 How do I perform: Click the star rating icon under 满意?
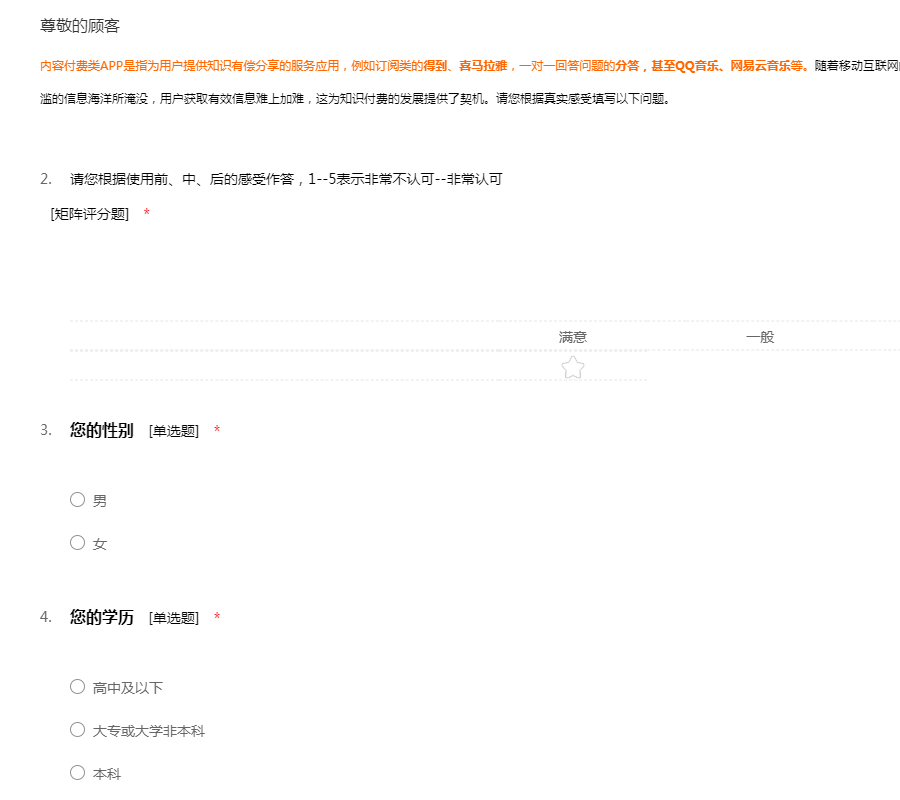[572, 368]
